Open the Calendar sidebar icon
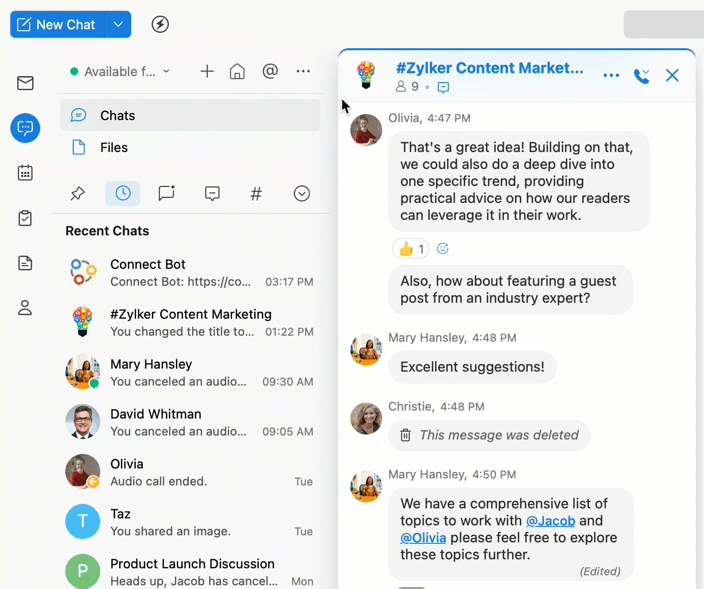 point(25,173)
